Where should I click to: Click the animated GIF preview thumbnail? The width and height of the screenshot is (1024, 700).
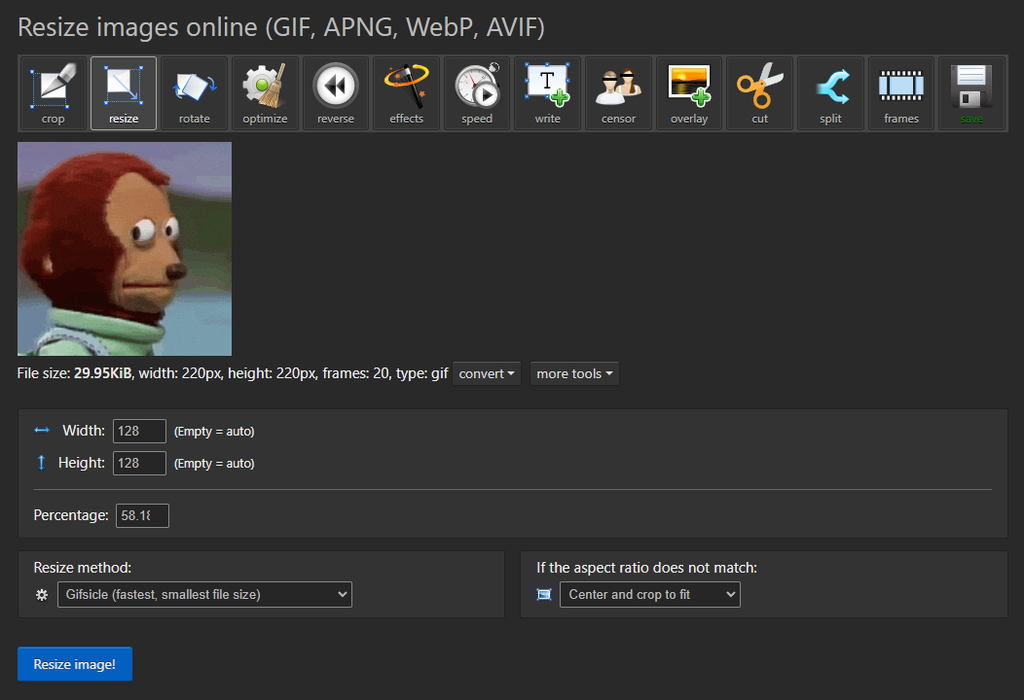pyautogui.click(x=124, y=248)
